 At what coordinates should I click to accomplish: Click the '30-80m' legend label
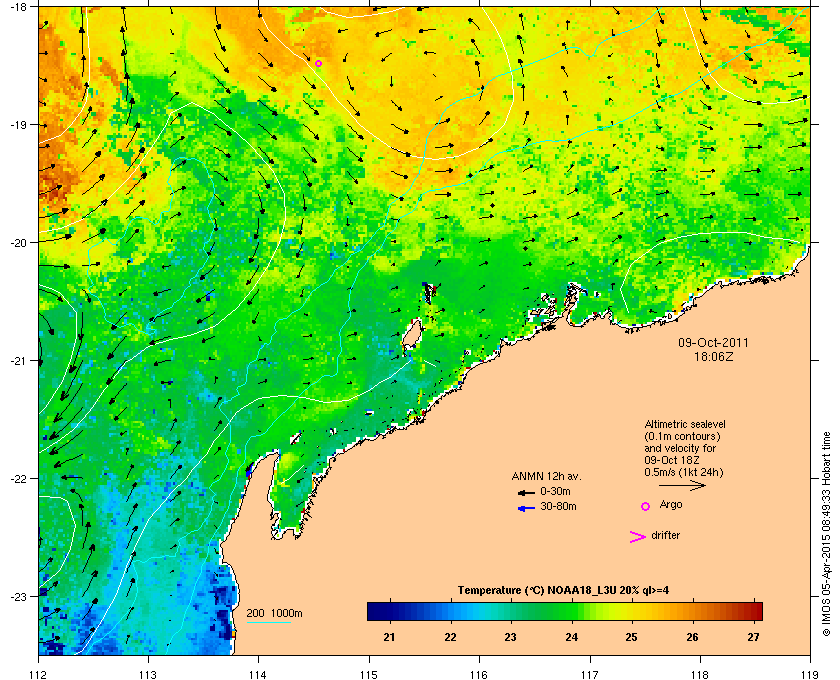(x=558, y=506)
